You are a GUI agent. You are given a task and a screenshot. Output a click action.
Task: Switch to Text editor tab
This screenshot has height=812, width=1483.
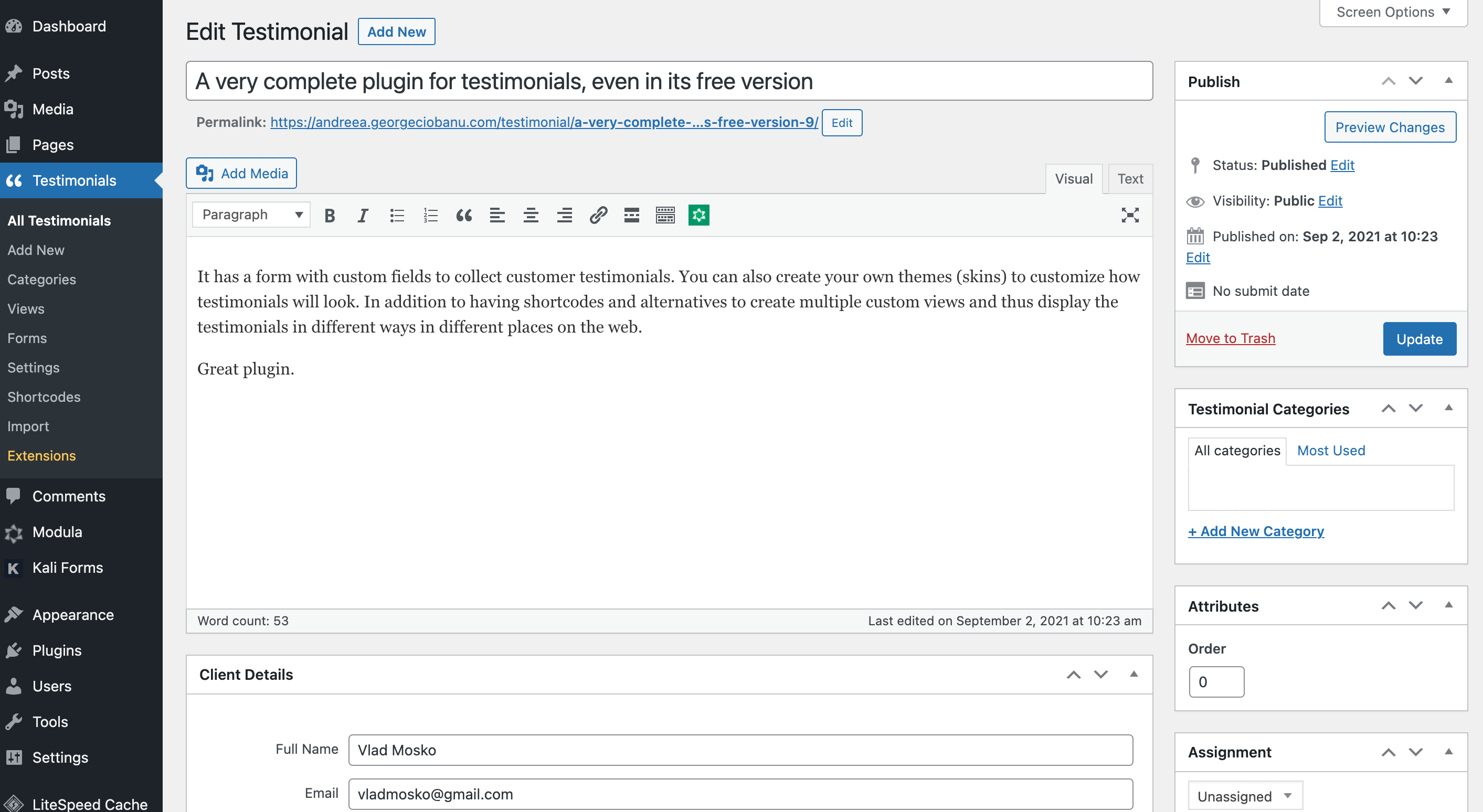tap(1130, 178)
